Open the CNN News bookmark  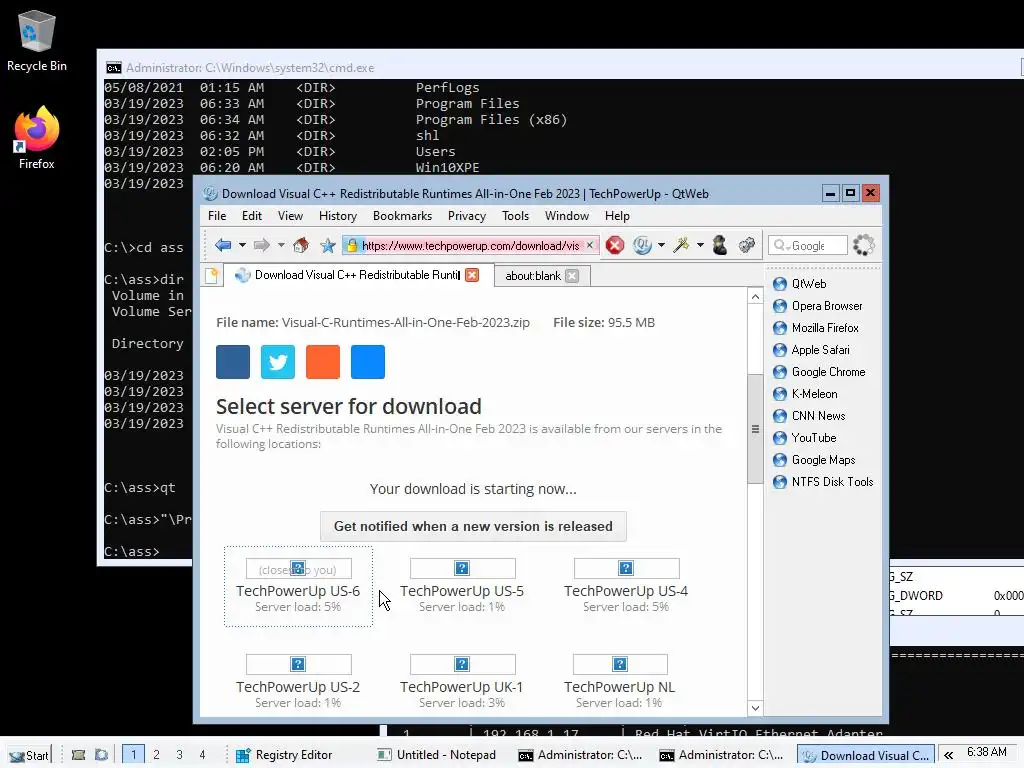coord(809,416)
